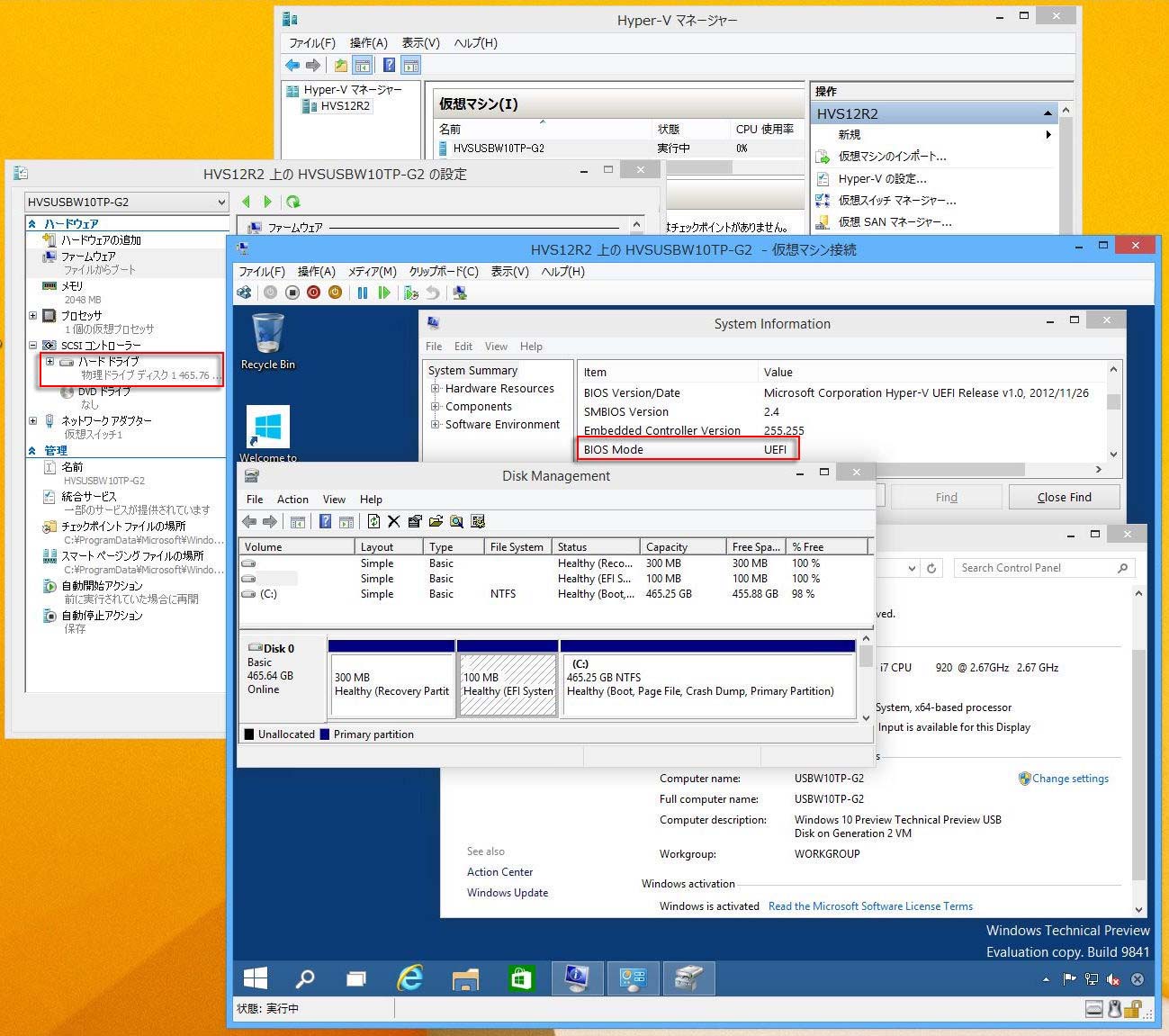Click the Enhanced session icon in VM toolbar

click(x=460, y=293)
